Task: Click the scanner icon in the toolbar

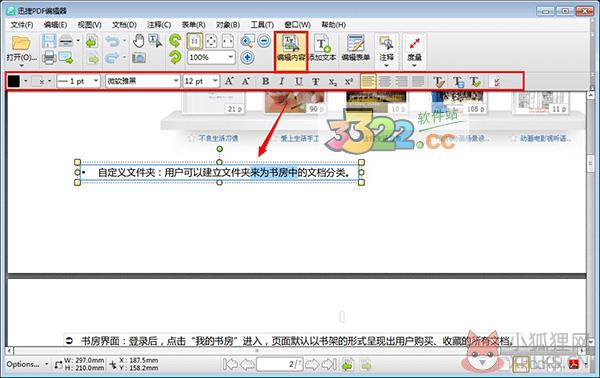Action: pos(66,41)
